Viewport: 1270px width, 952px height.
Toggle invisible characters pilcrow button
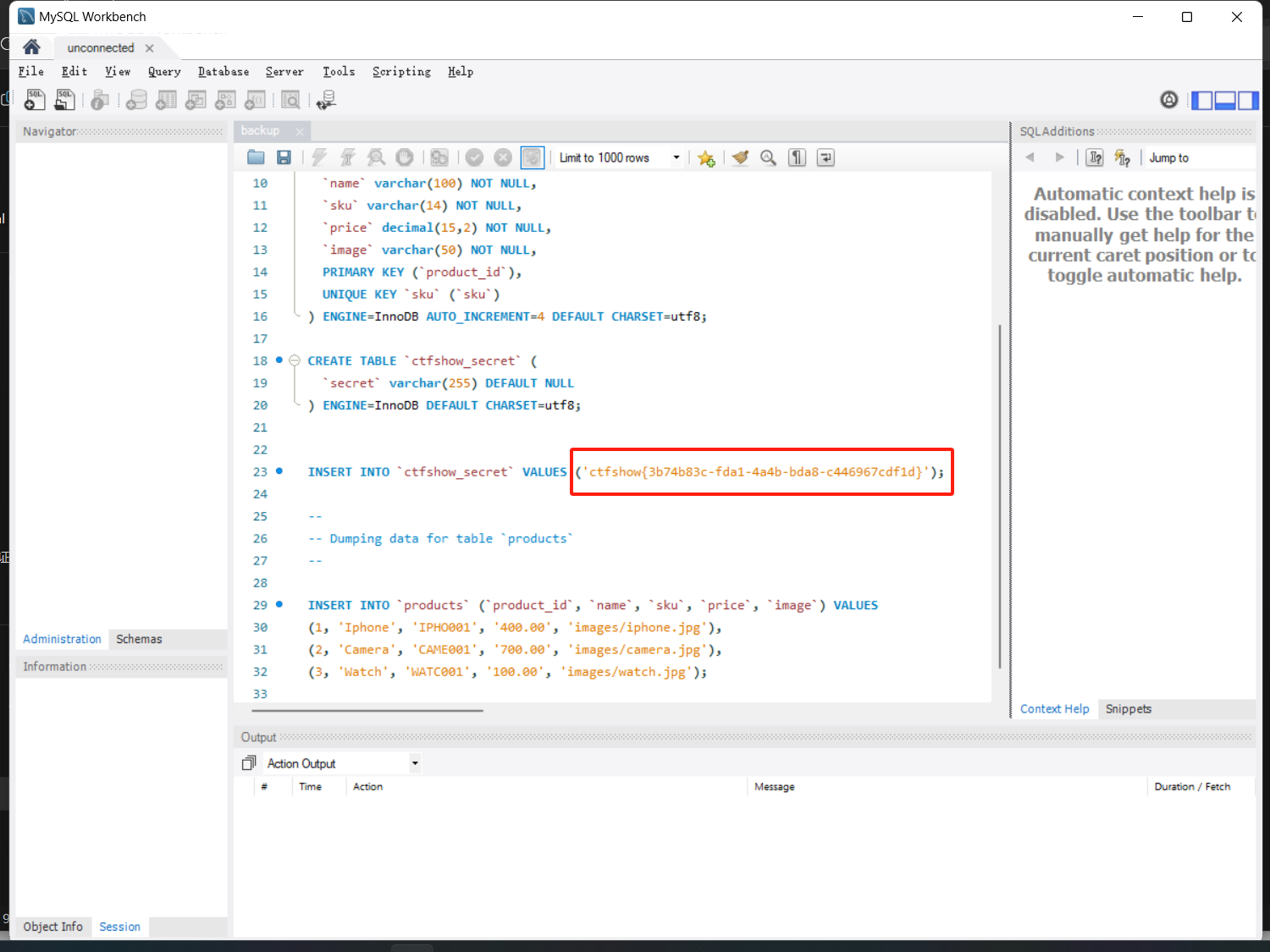797,157
